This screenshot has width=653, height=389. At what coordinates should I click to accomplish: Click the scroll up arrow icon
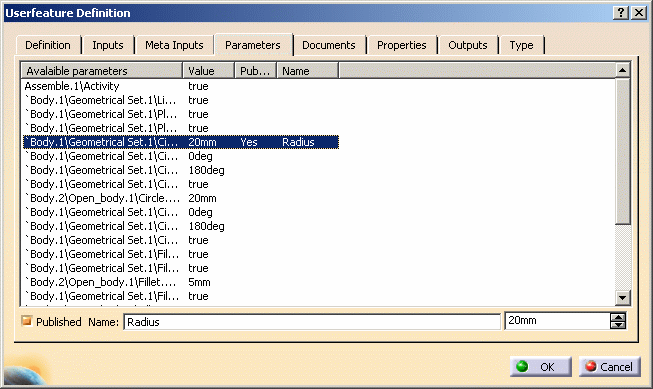[622, 70]
